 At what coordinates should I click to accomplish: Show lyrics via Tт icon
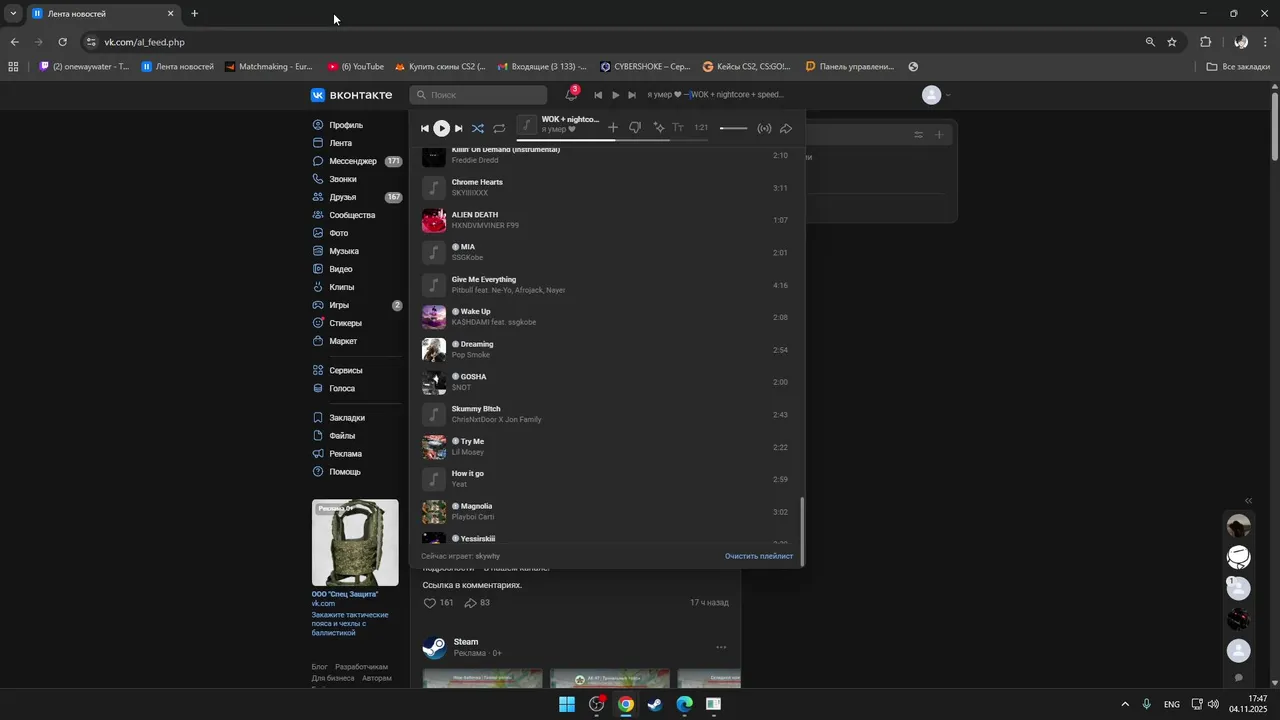point(678,128)
